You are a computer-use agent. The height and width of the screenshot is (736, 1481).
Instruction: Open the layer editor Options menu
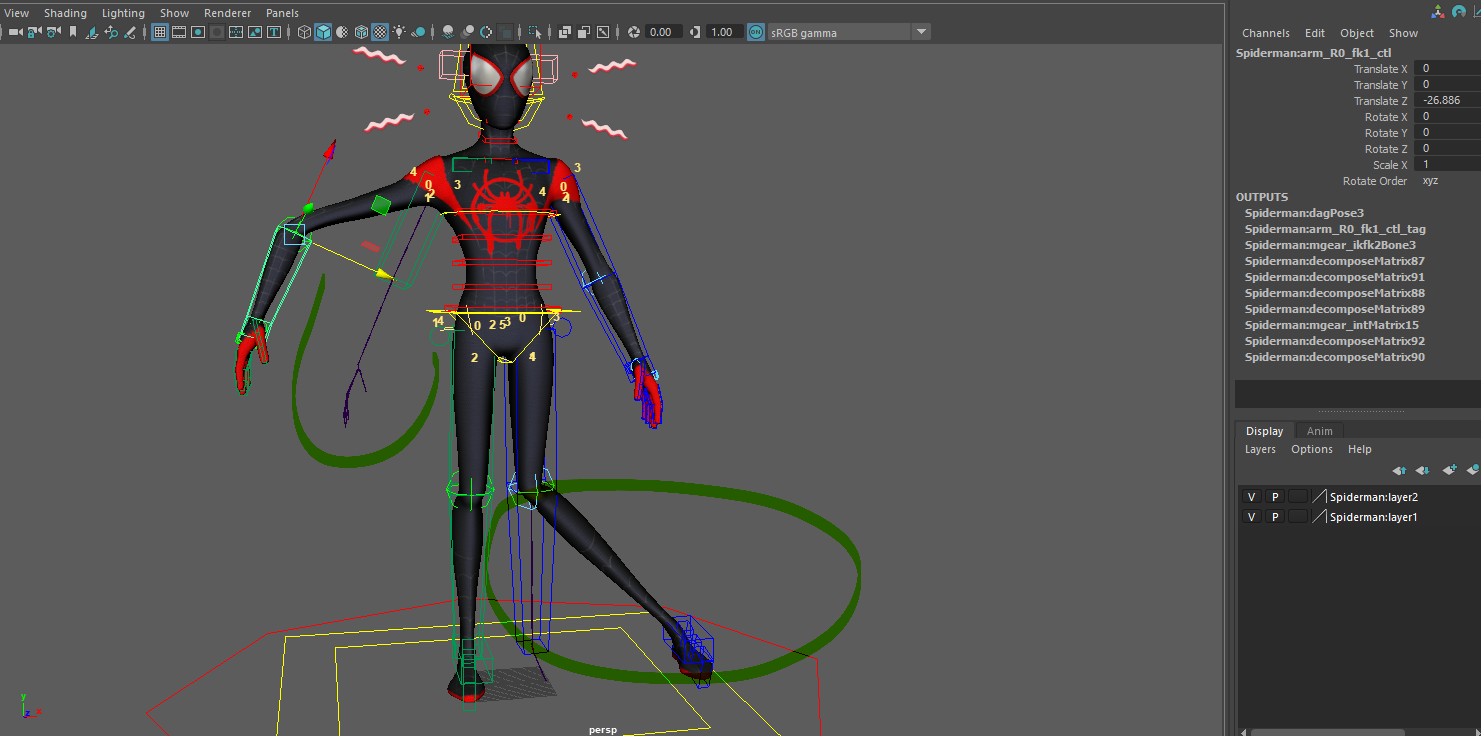[x=1312, y=449]
